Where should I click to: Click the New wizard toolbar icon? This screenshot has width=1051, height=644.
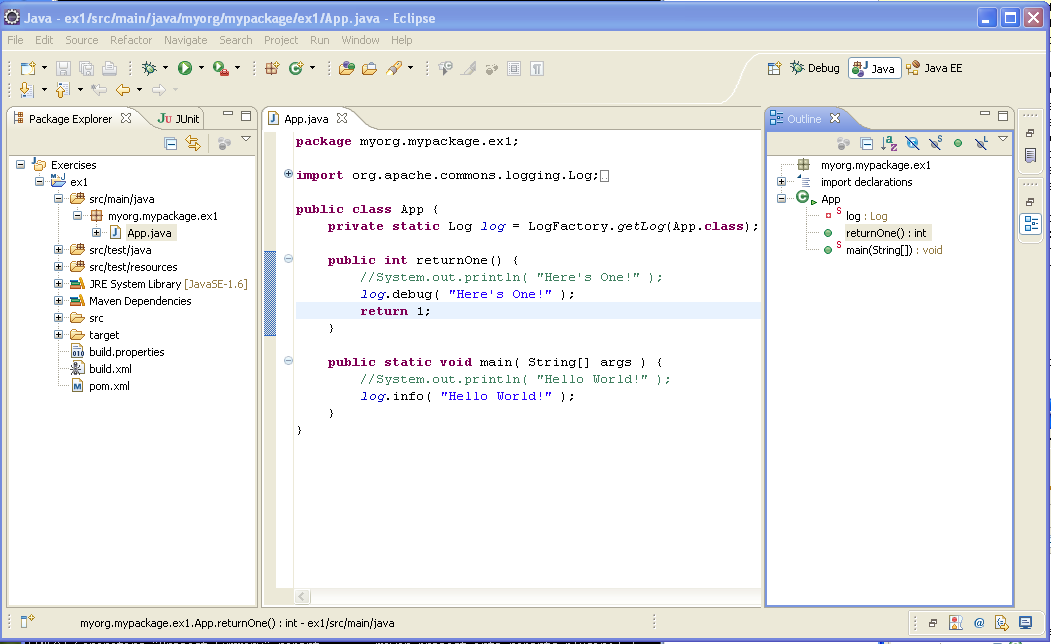27,68
